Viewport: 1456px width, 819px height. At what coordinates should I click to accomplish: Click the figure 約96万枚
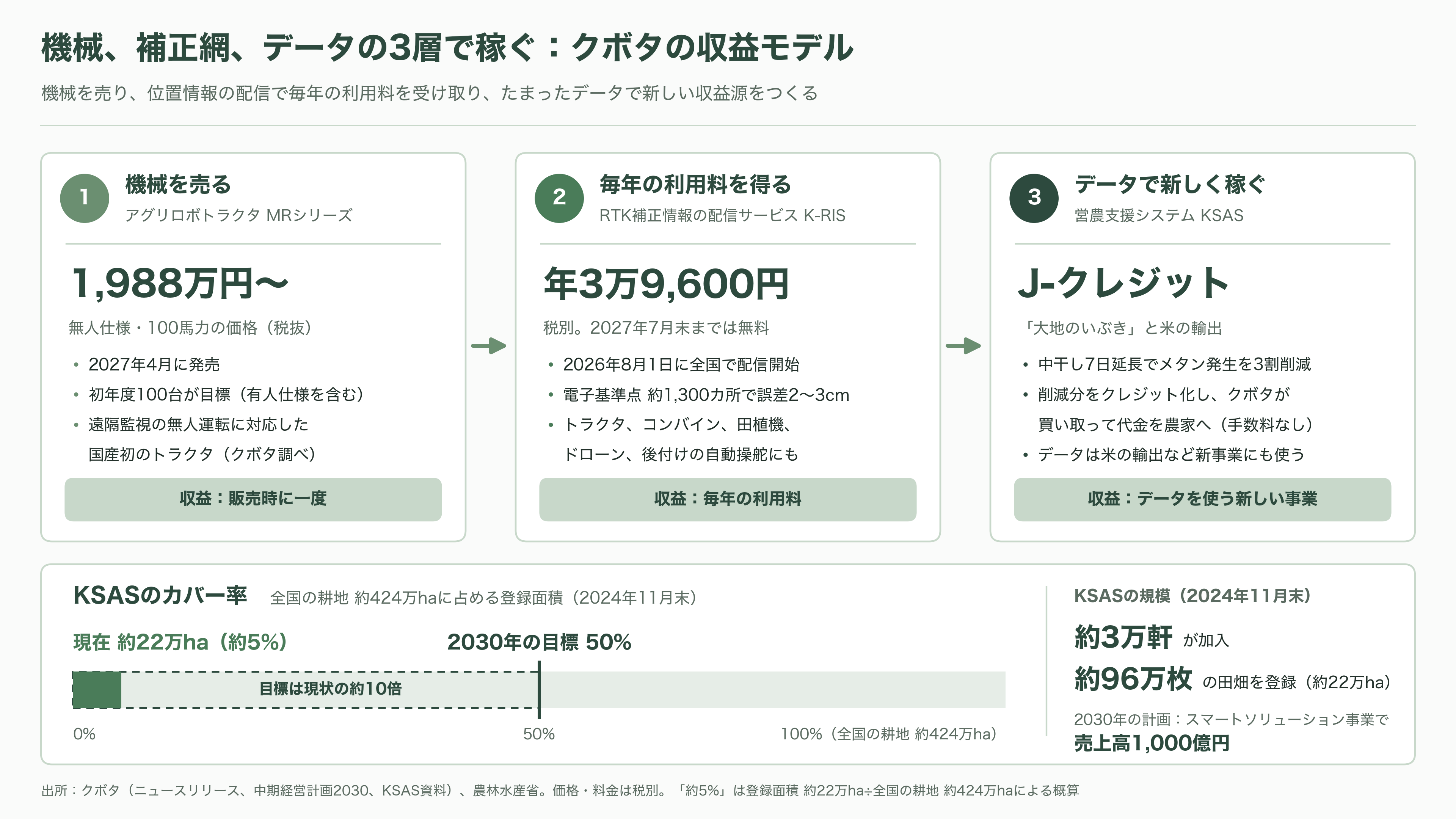(1133, 679)
